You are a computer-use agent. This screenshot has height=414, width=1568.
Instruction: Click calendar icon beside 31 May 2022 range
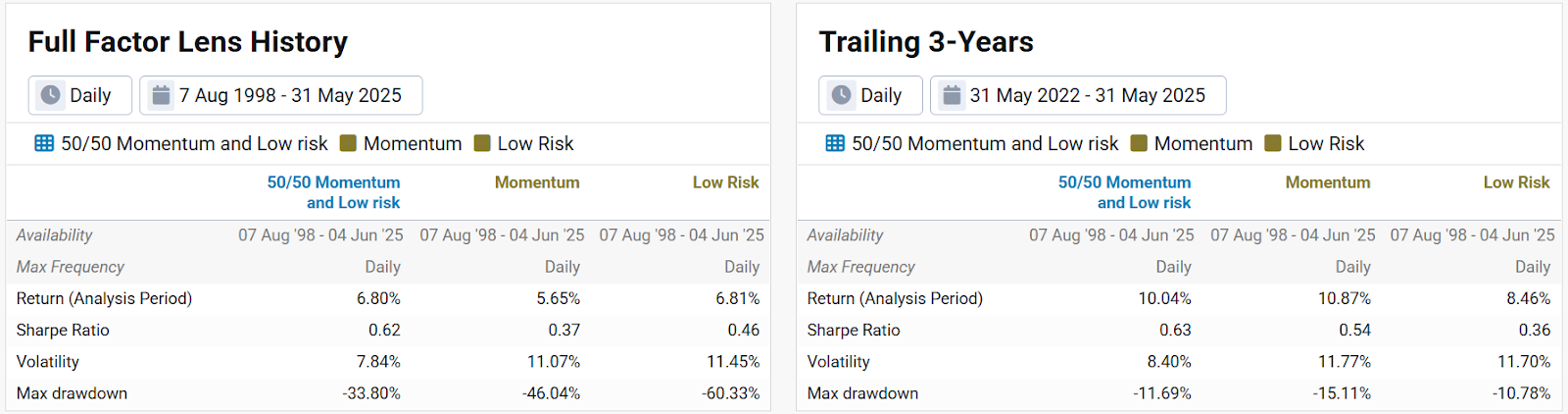[x=952, y=95]
